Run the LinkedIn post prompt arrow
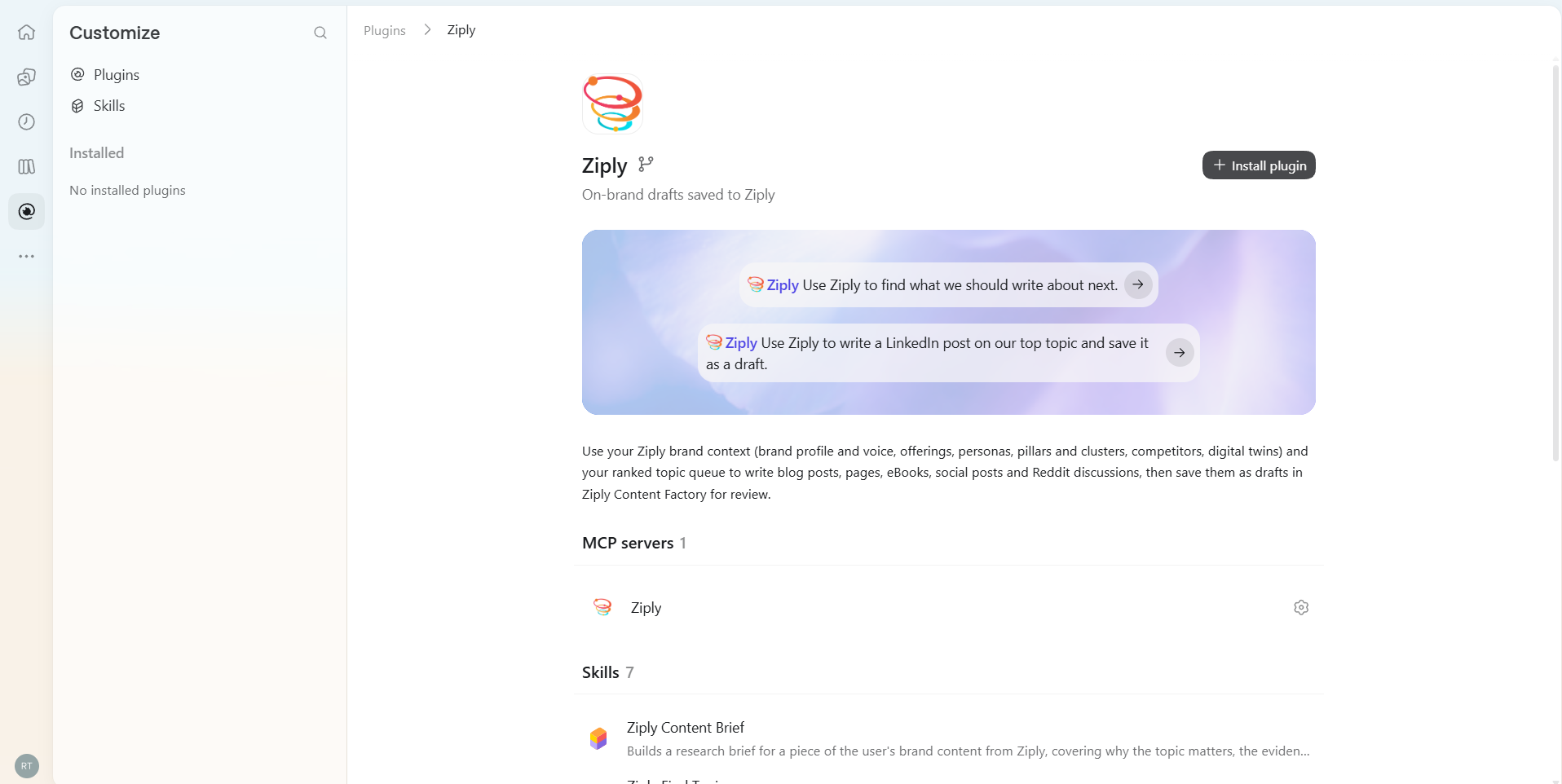The image size is (1562, 784). [1180, 353]
